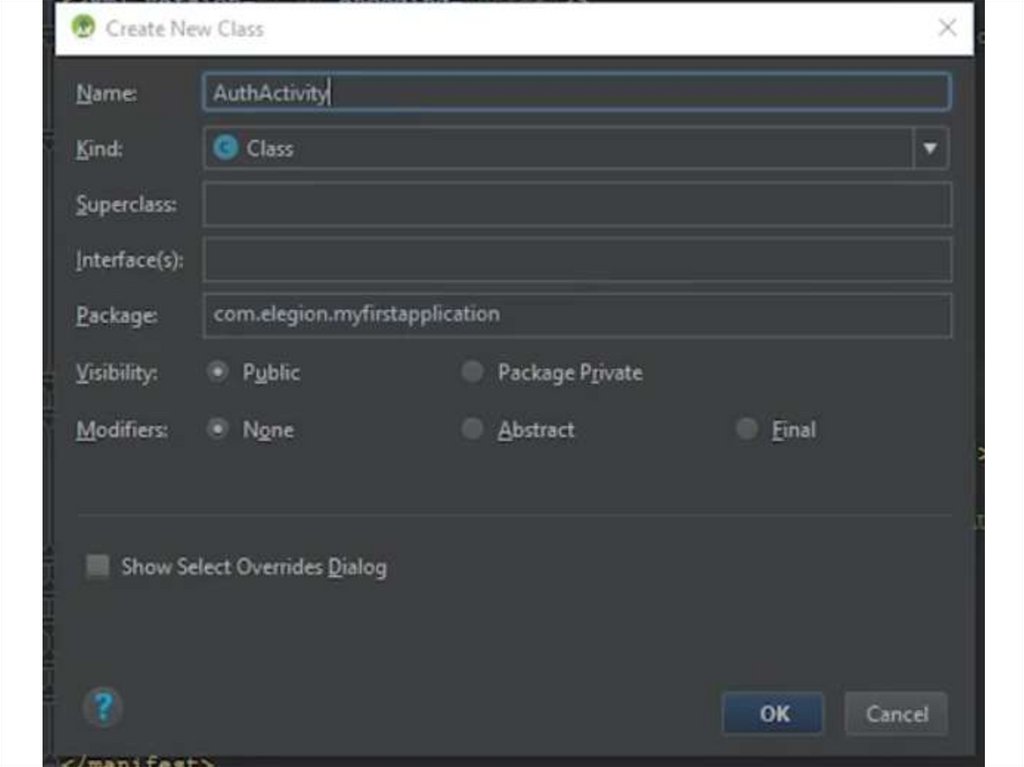Click the Class kind icon in Kind field
The width and height of the screenshot is (1024, 767).
226,148
